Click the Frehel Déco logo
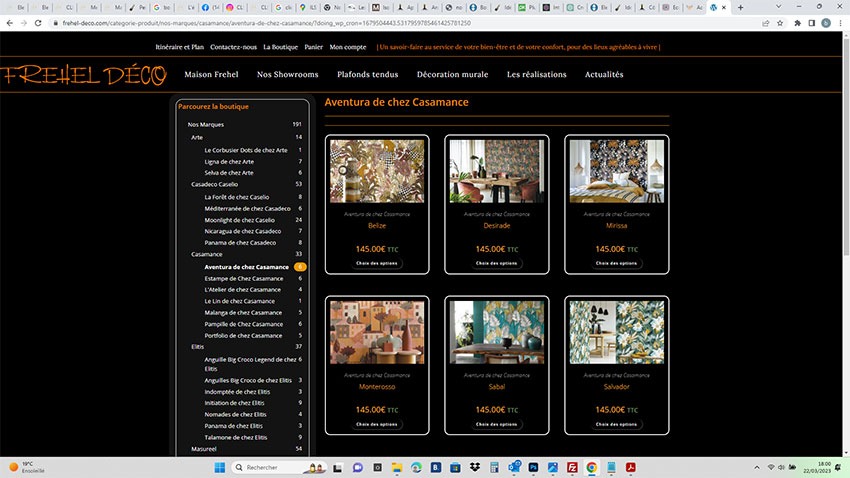 [x=83, y=76]
